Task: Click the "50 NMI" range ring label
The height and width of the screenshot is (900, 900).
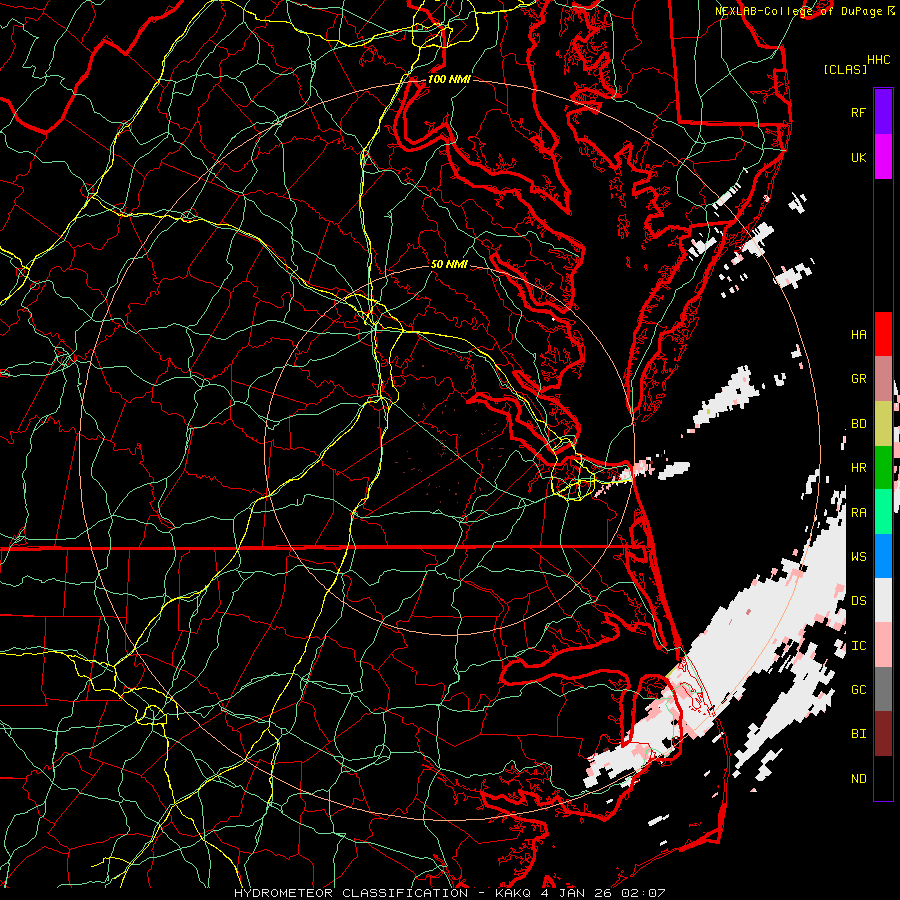Action: pos(449,264)
